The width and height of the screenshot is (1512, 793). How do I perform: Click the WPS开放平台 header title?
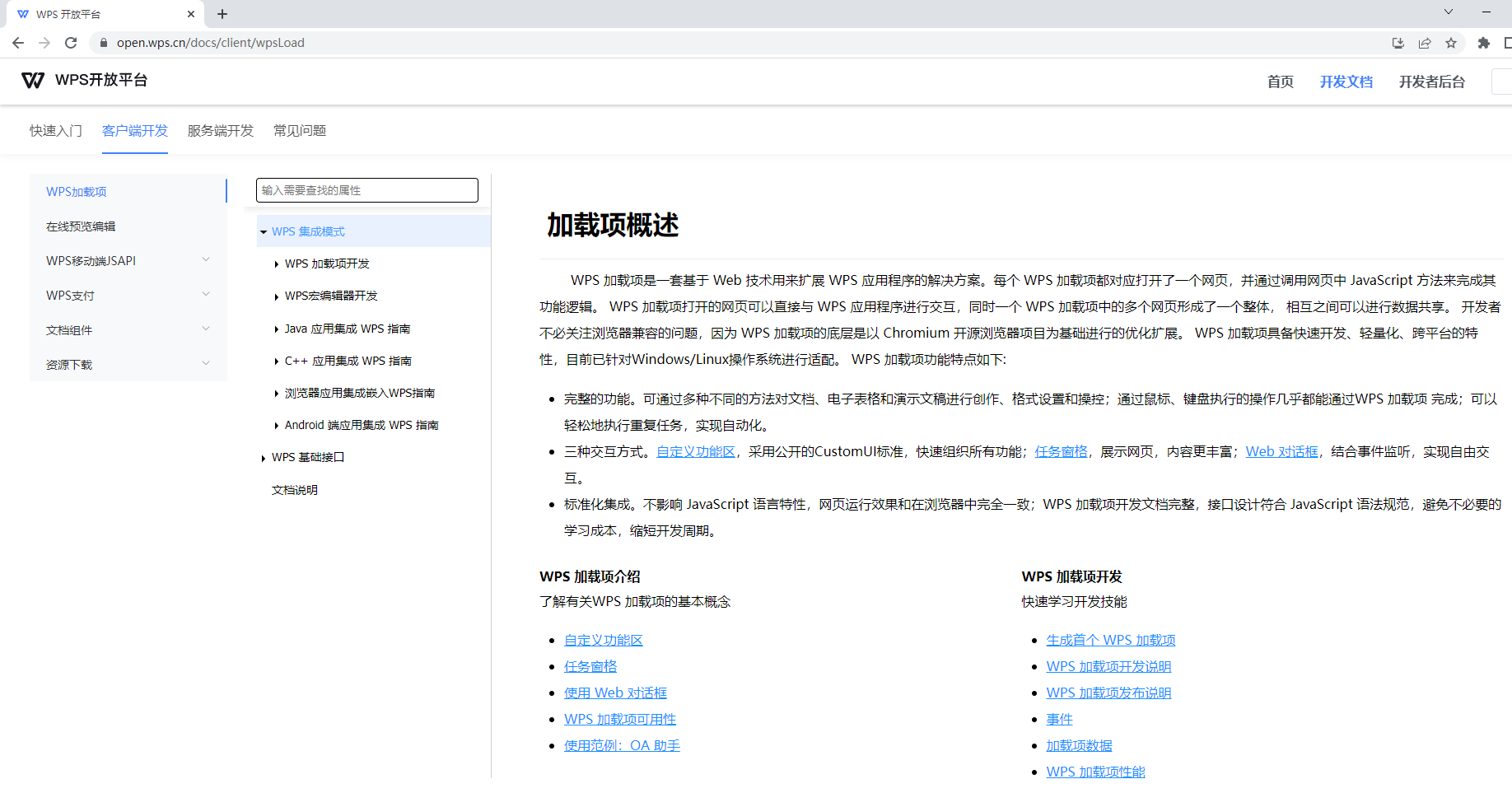point(101,80)
